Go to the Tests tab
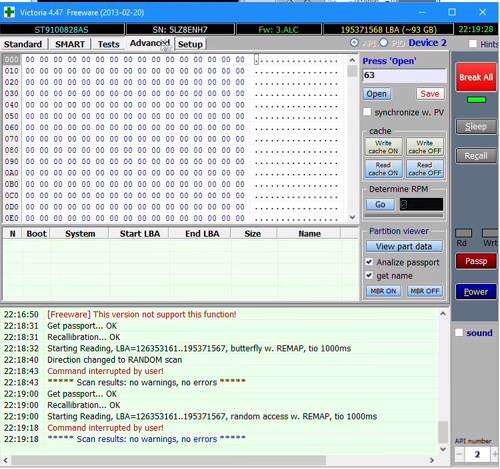Viewport: 500px width, 469px height. click(x=108, y=44)
